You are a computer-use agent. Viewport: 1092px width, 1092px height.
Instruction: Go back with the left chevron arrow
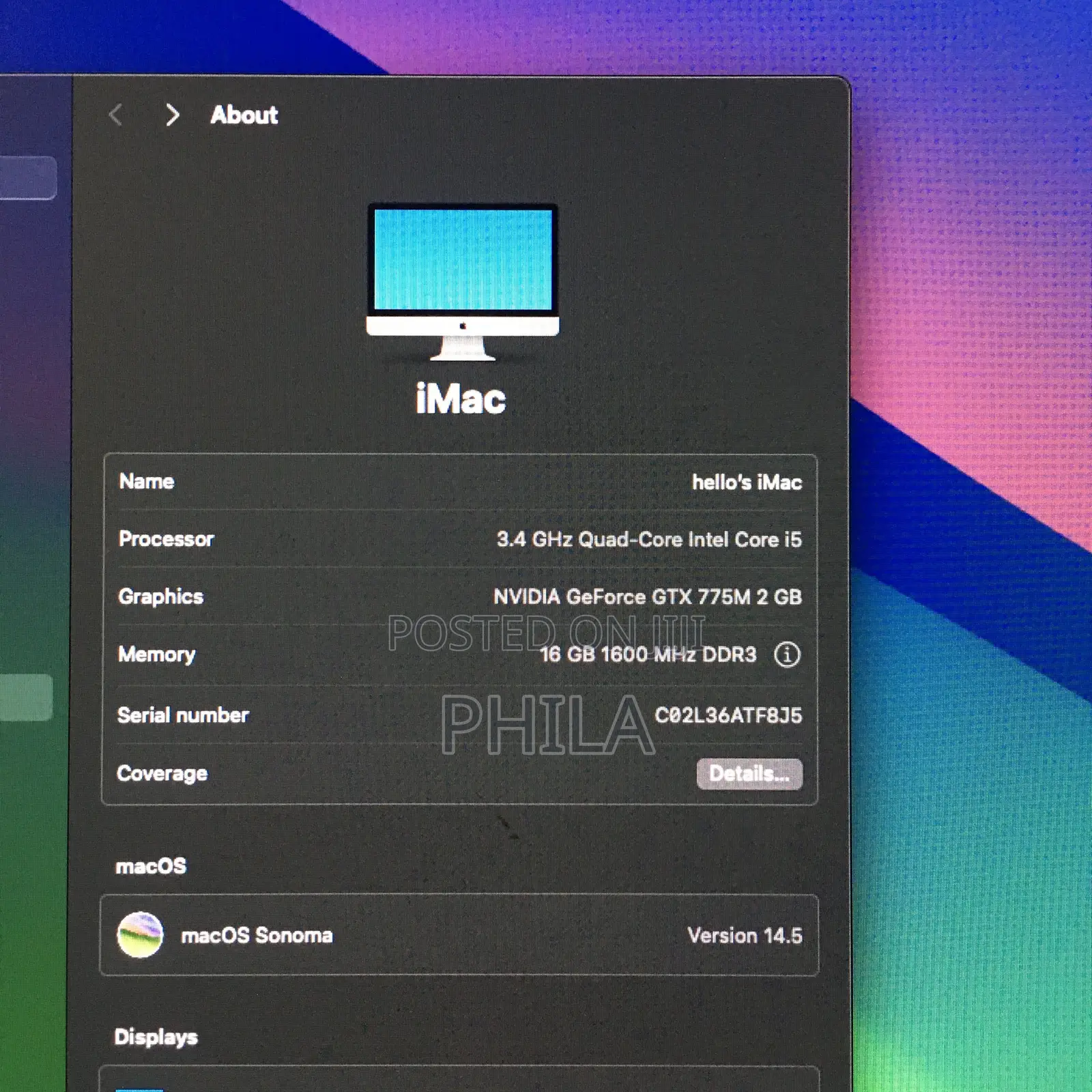(x=116, y=115)
